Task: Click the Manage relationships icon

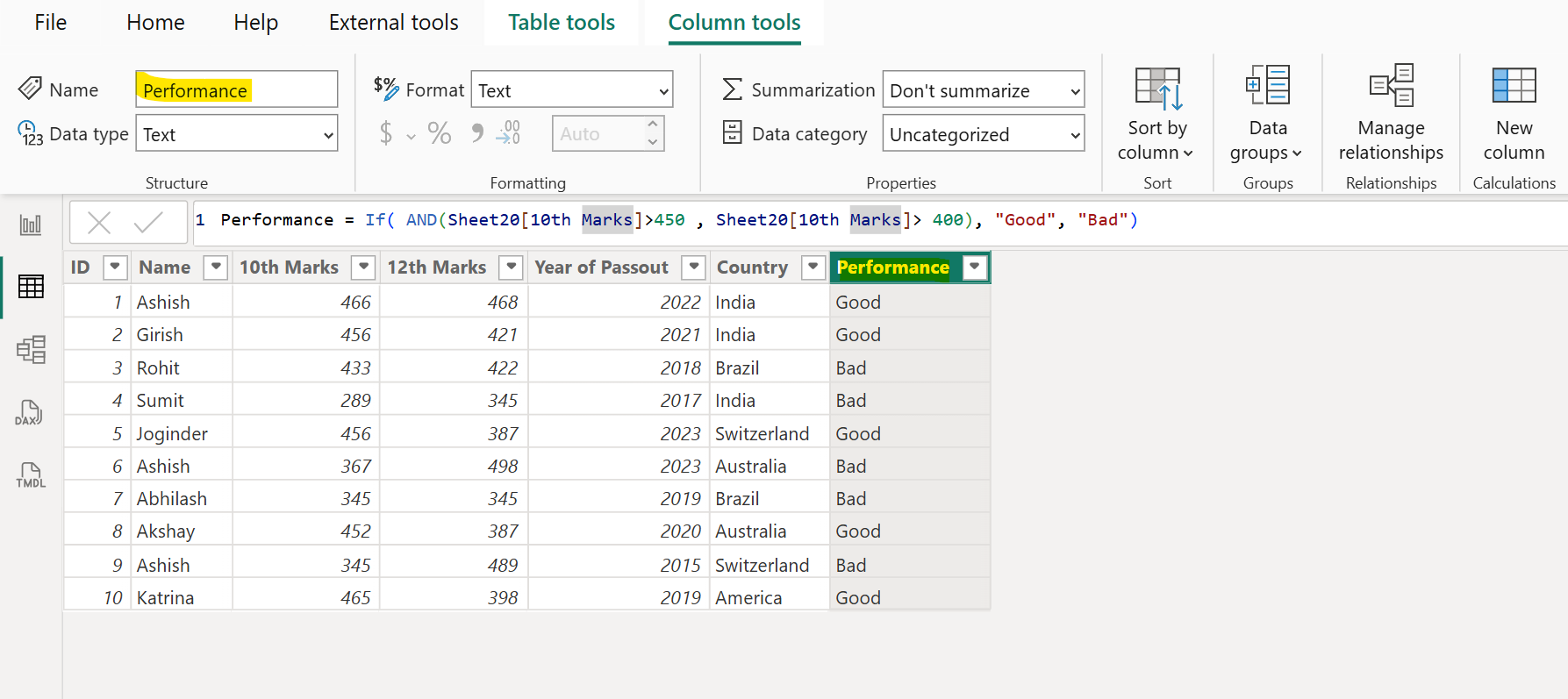Action: tap(1390, 86)
